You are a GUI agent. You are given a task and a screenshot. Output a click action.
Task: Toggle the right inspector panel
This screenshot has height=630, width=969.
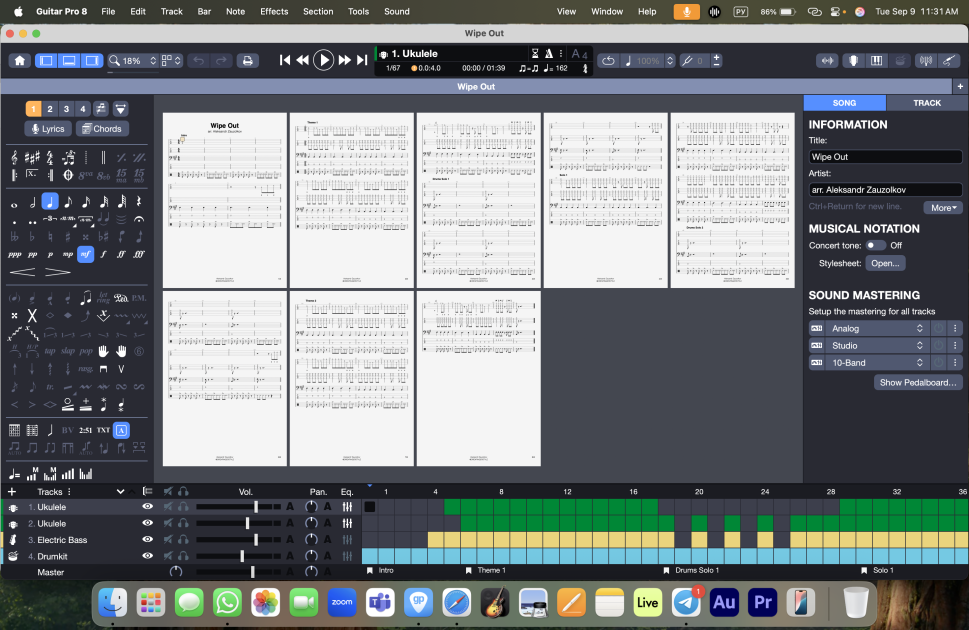(92, 61)
